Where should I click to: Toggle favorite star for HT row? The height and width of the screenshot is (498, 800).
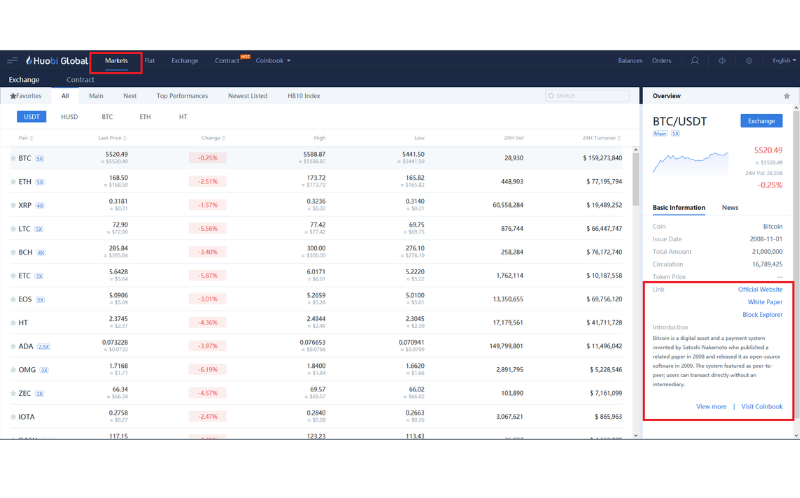(x=13, y=322)
